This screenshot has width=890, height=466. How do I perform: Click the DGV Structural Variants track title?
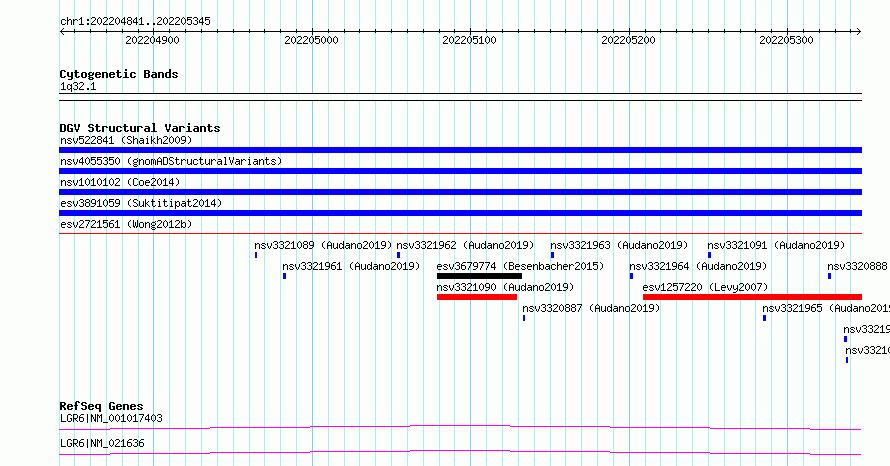(140, 128)
